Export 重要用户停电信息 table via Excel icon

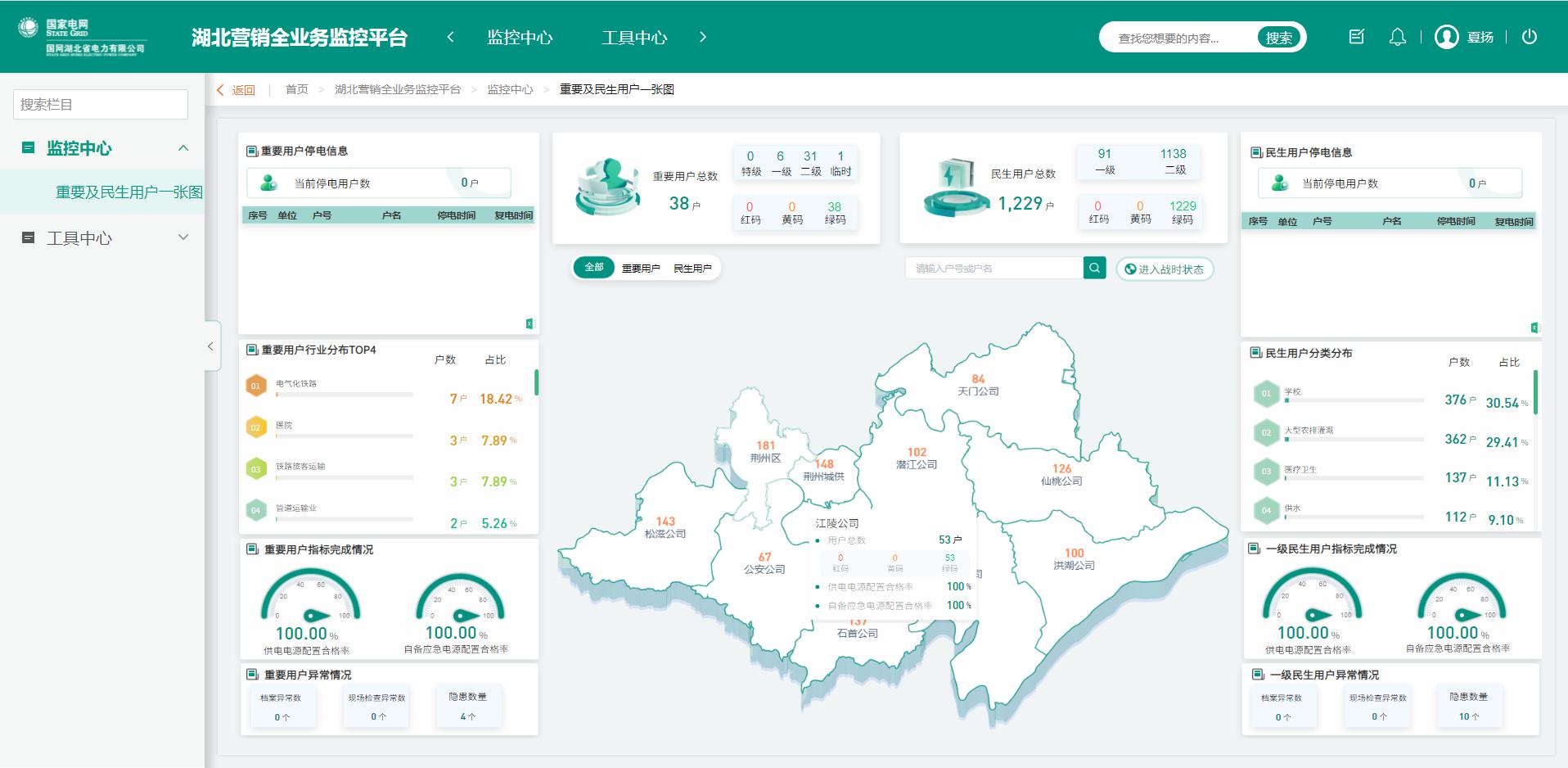[x=529, y=324]
